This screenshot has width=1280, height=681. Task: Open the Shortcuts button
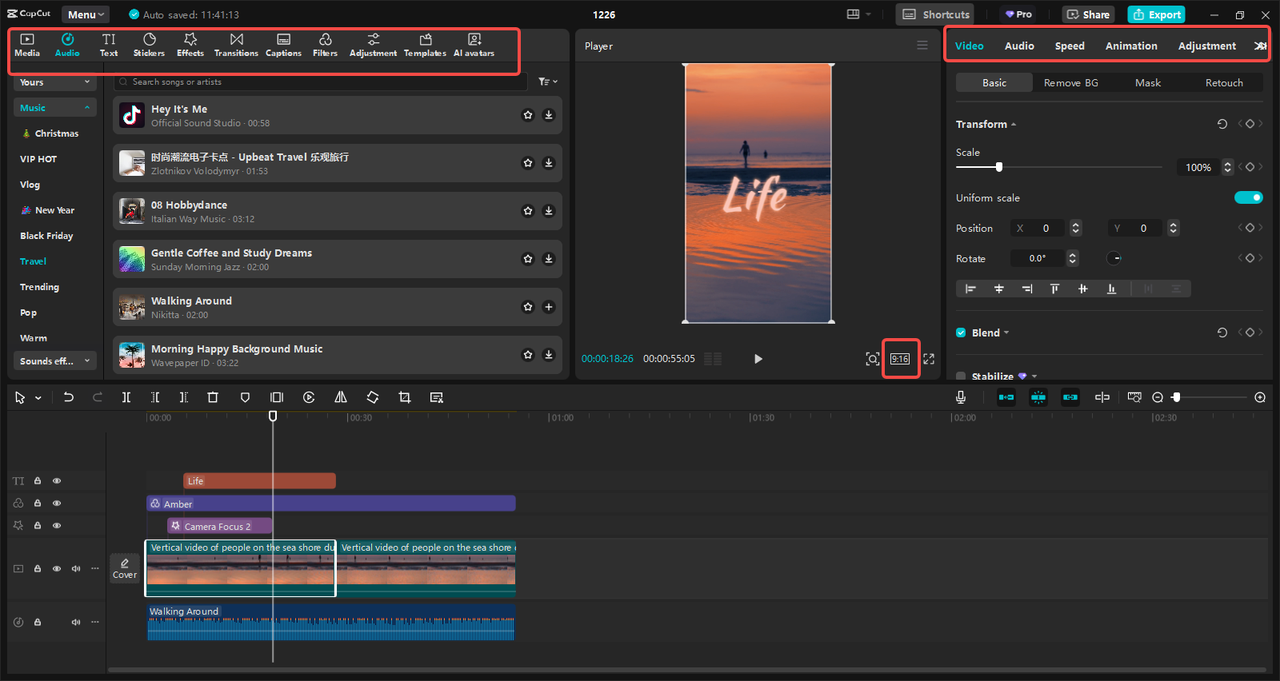tap(935, 15)
